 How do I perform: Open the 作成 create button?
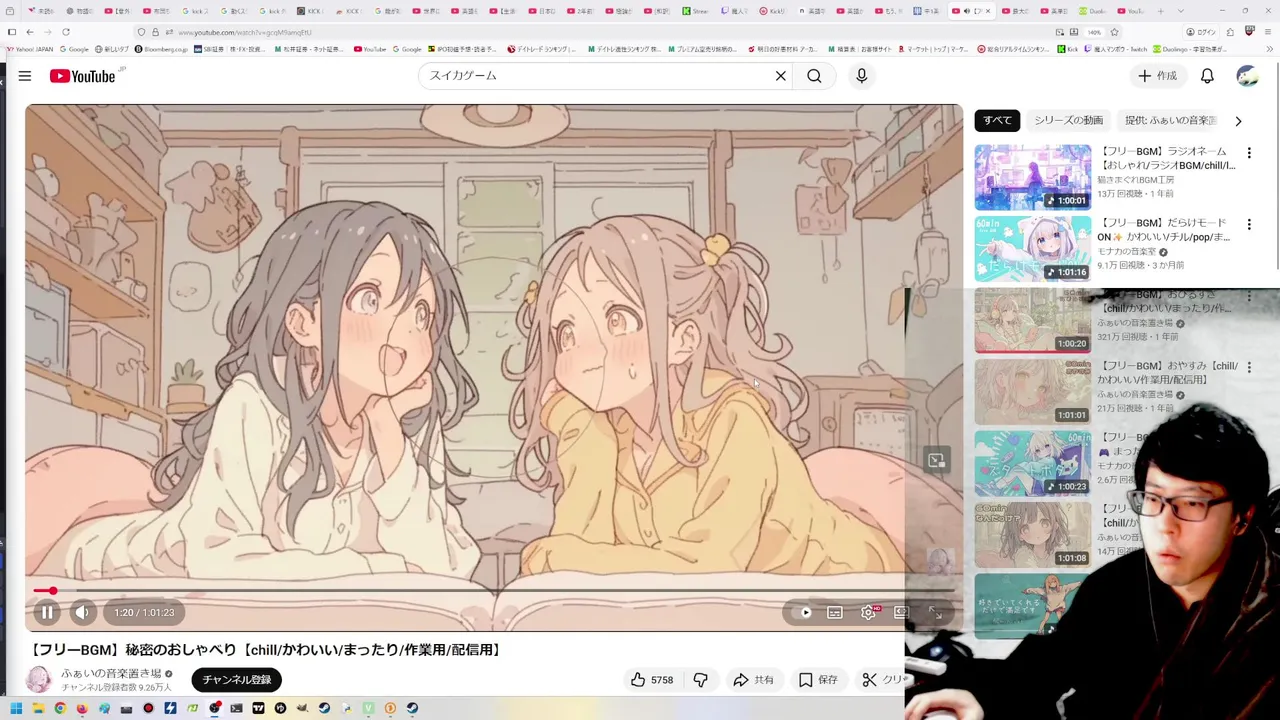(x=1157, y=76)
